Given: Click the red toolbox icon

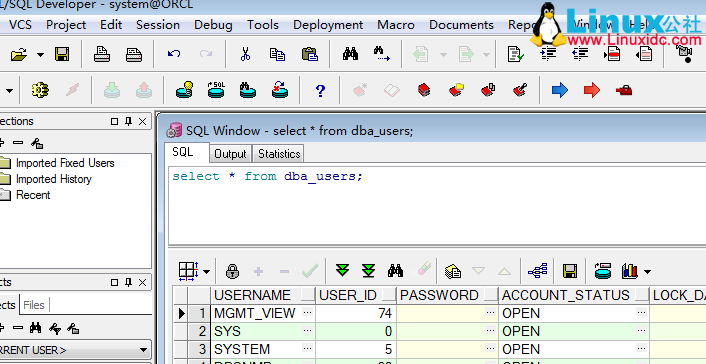Looking at the screenshot, I should pyautogui.click(x=624, y=91).
